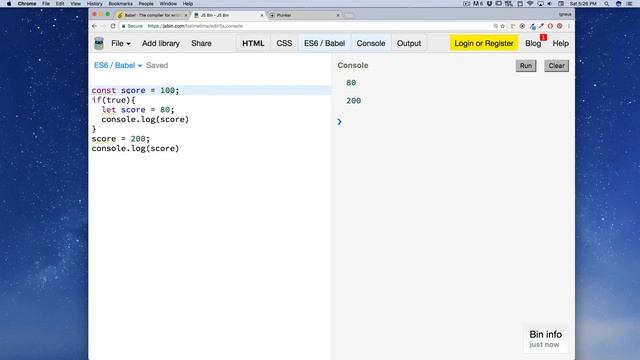Click the eyedropper extension icon
The width and height of the screenshot is (640, 360).
[541, 26]
